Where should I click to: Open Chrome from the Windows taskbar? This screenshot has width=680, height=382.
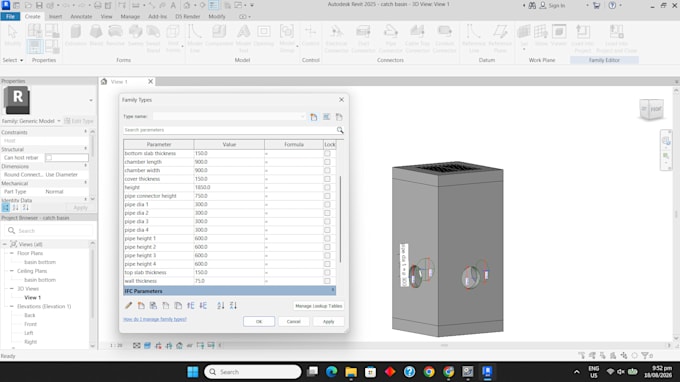429,372
